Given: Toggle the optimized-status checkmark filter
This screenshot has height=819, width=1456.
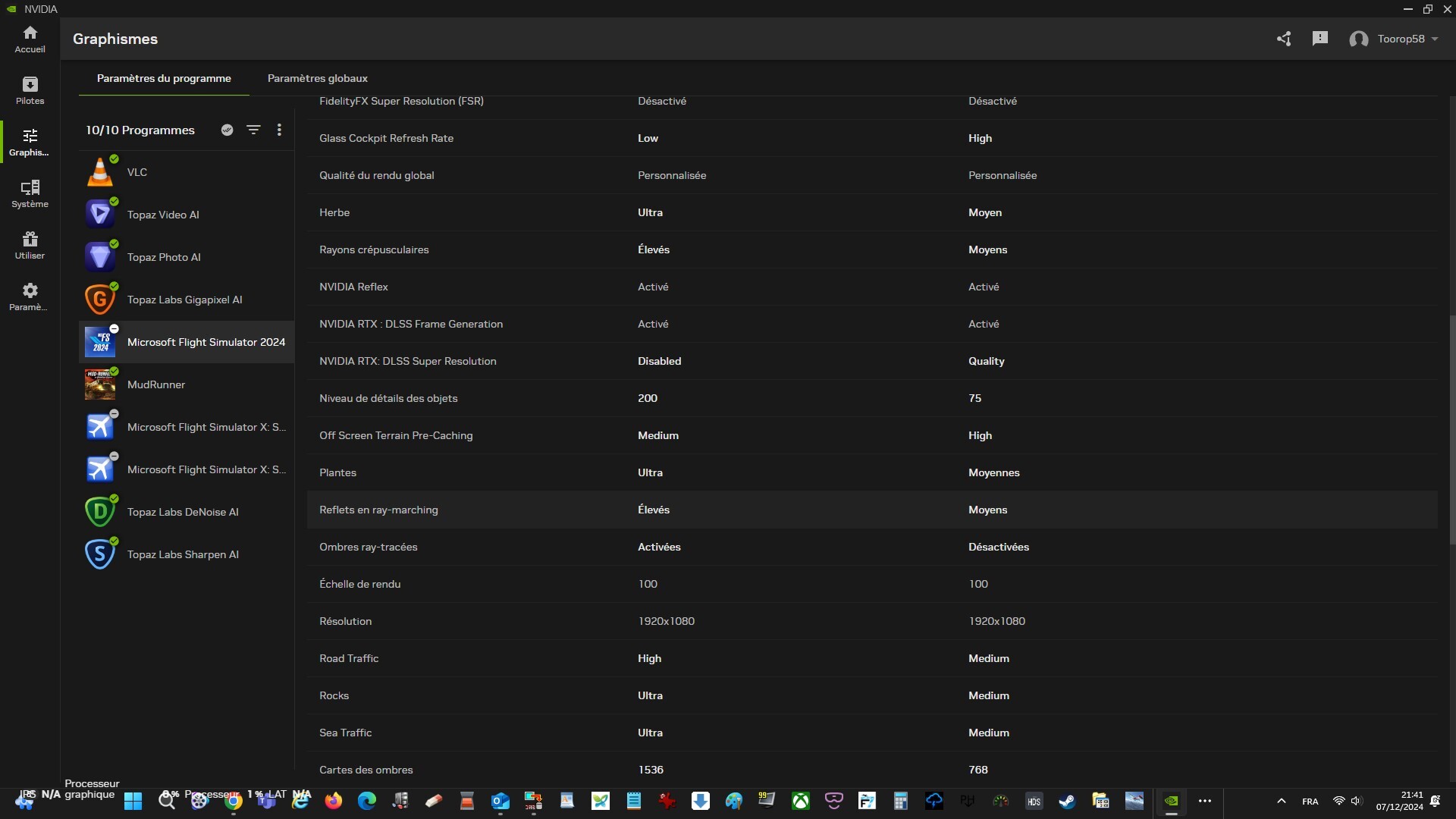Looking at the screenshot, I should (227, 130).
